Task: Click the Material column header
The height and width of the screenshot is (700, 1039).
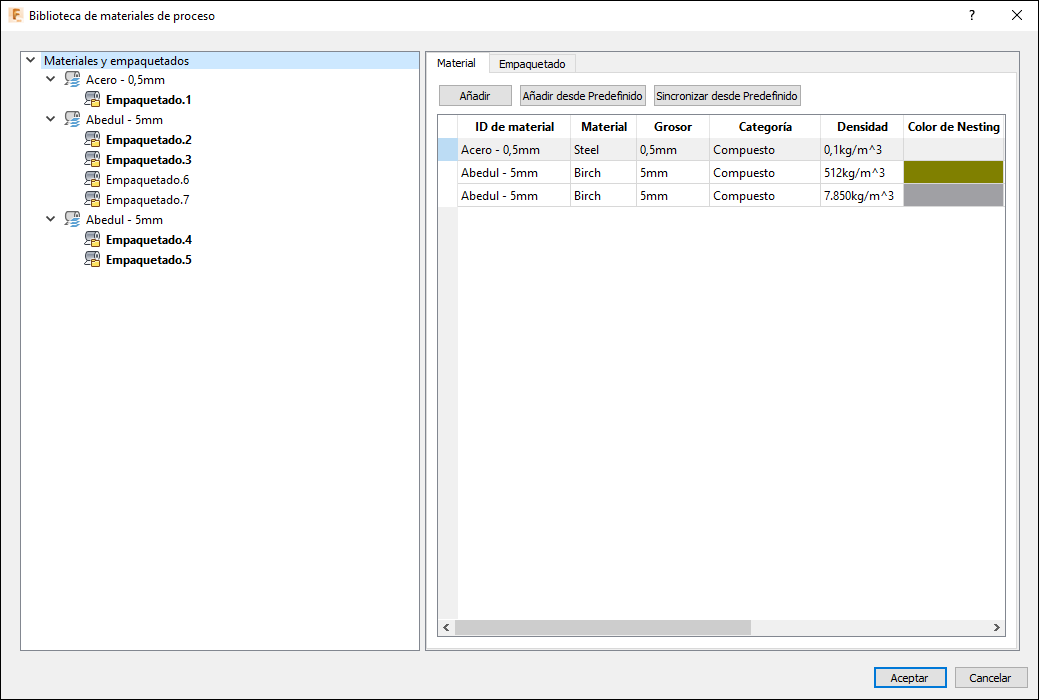Action: pos(604,127)
